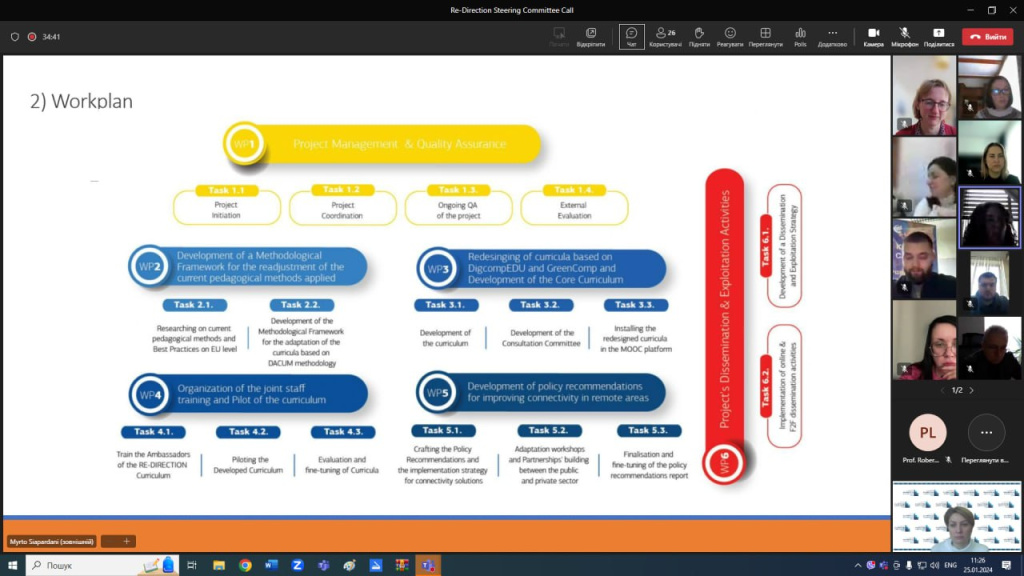Go to previous participants page arrow

(x=942, y=390)
